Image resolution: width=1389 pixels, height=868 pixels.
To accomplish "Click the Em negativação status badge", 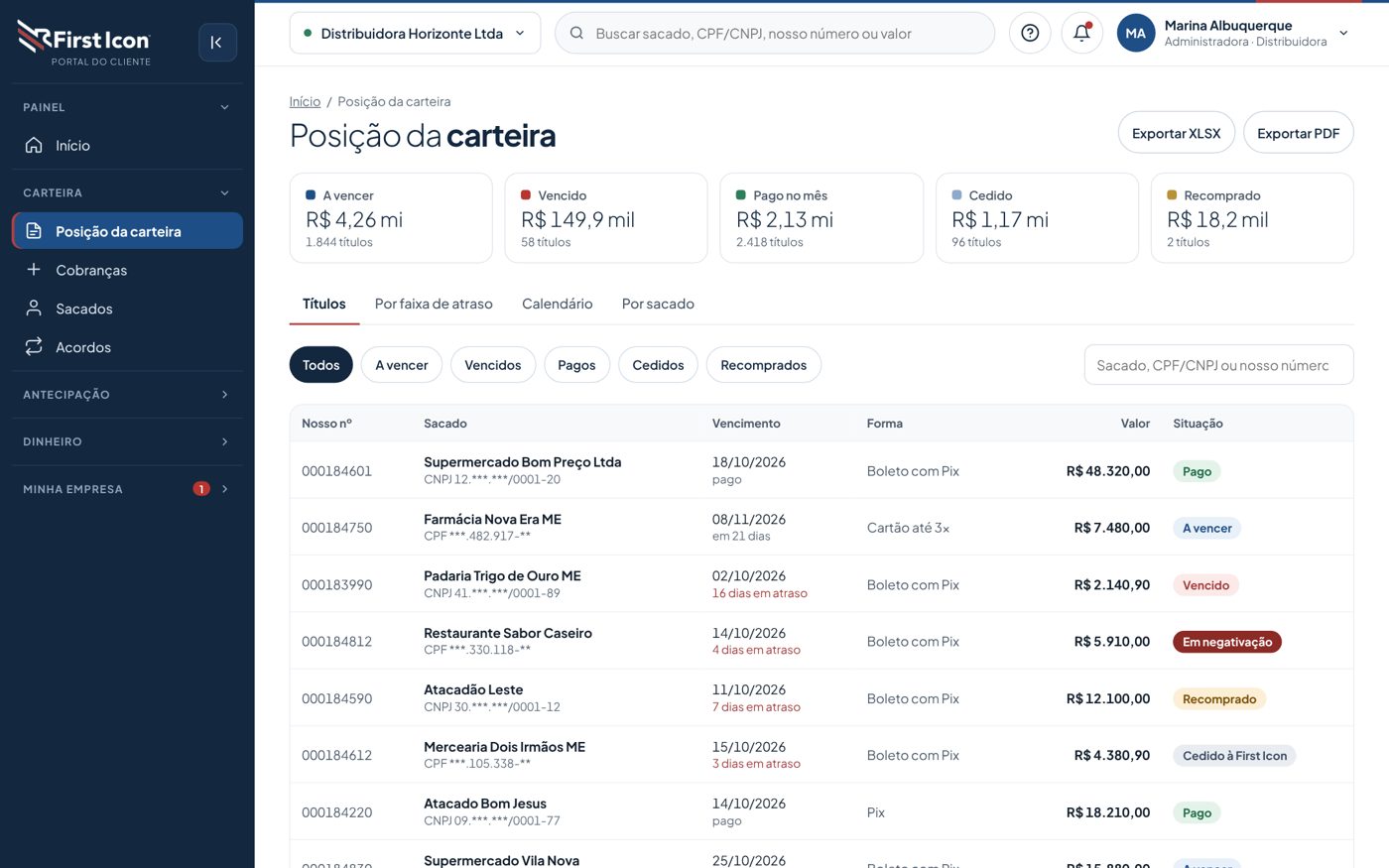I will tap(1227, 642).
